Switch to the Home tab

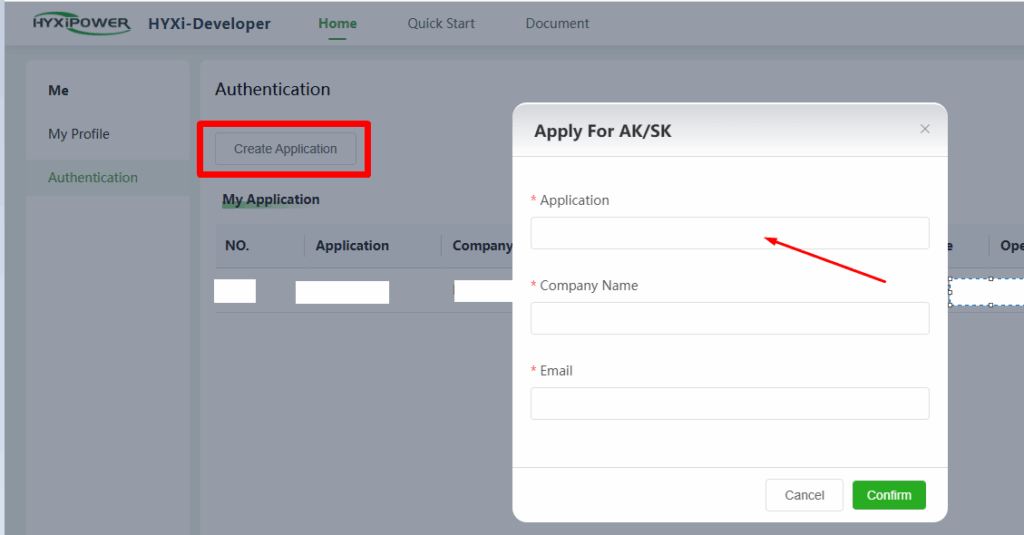(337, 23)
